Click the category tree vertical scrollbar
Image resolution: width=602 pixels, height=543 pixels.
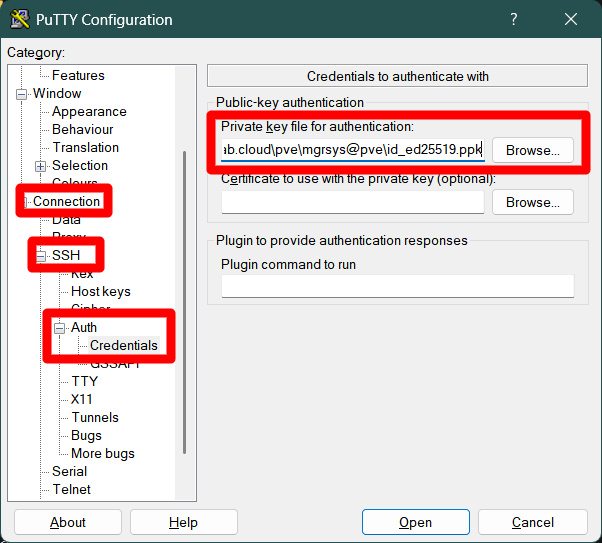pyautogui.click(x=185, y=303)
